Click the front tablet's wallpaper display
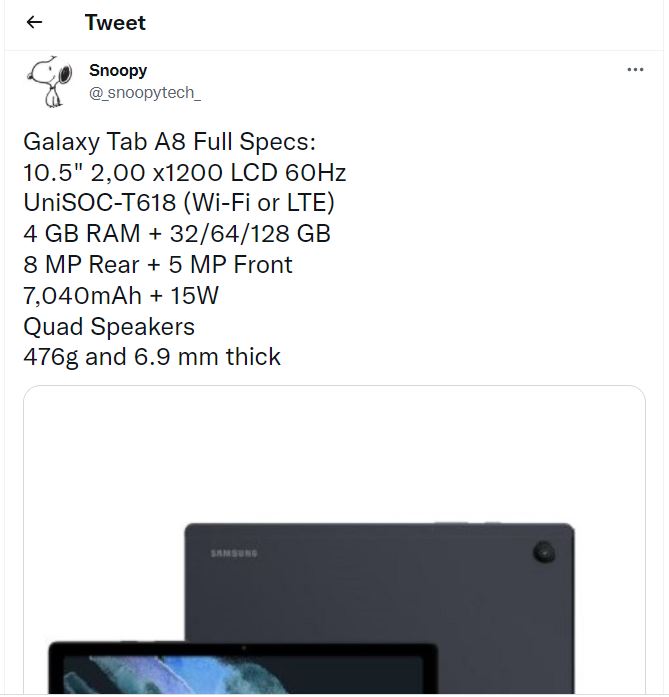The height and width of the screenshot is (697, 669). click(x=243, y=674)
